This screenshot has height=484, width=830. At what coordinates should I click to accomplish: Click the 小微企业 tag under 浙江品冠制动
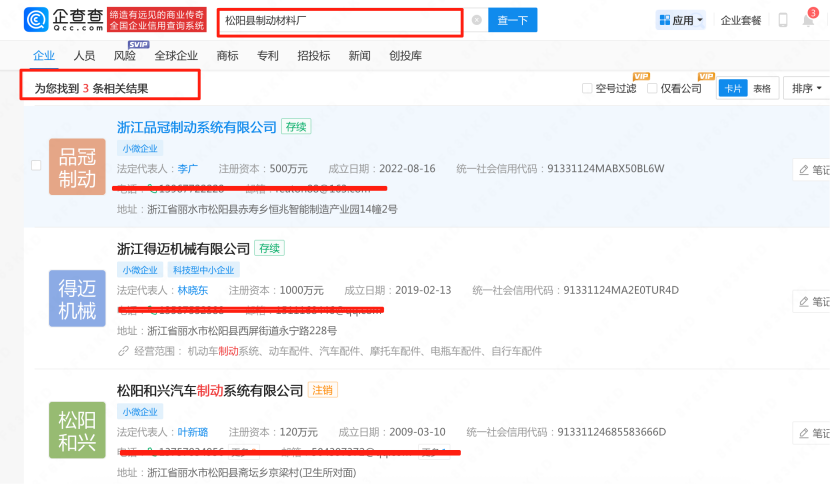140,148
